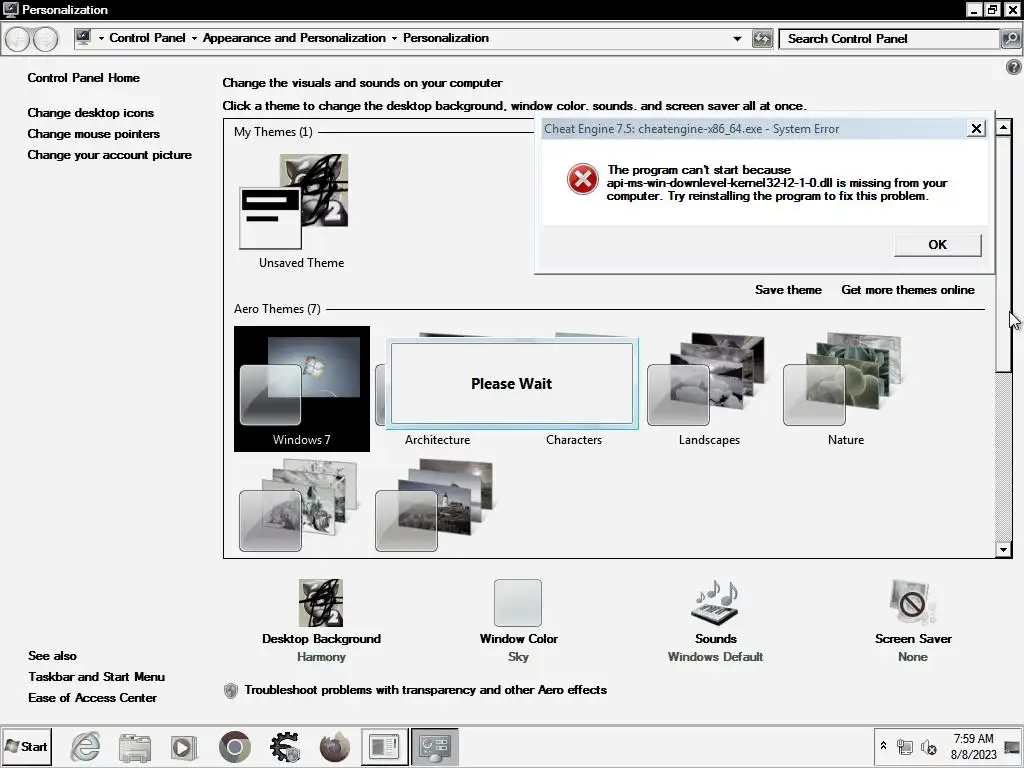The width and height of the screenshot is (1024, 768).
Task: Click the network tray icon
Action: point(904,746)
